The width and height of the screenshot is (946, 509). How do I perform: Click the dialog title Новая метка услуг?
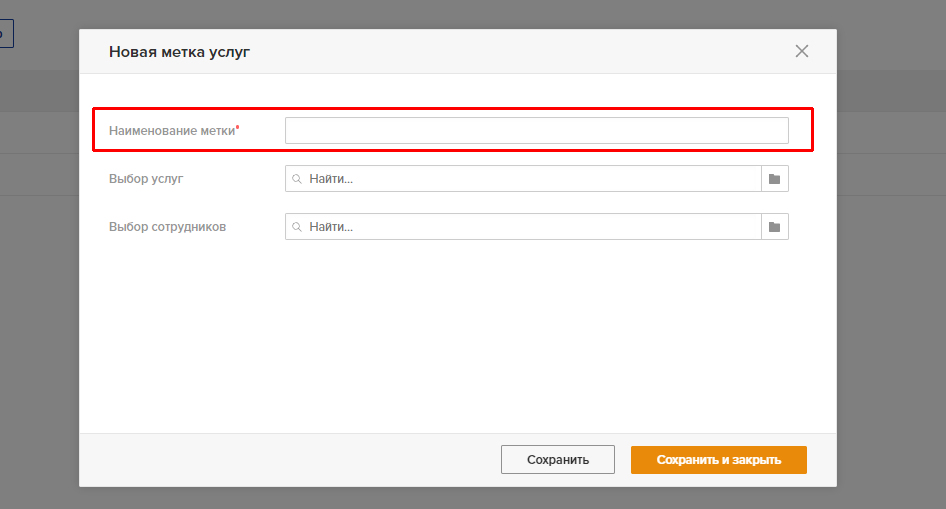point(179,52)
